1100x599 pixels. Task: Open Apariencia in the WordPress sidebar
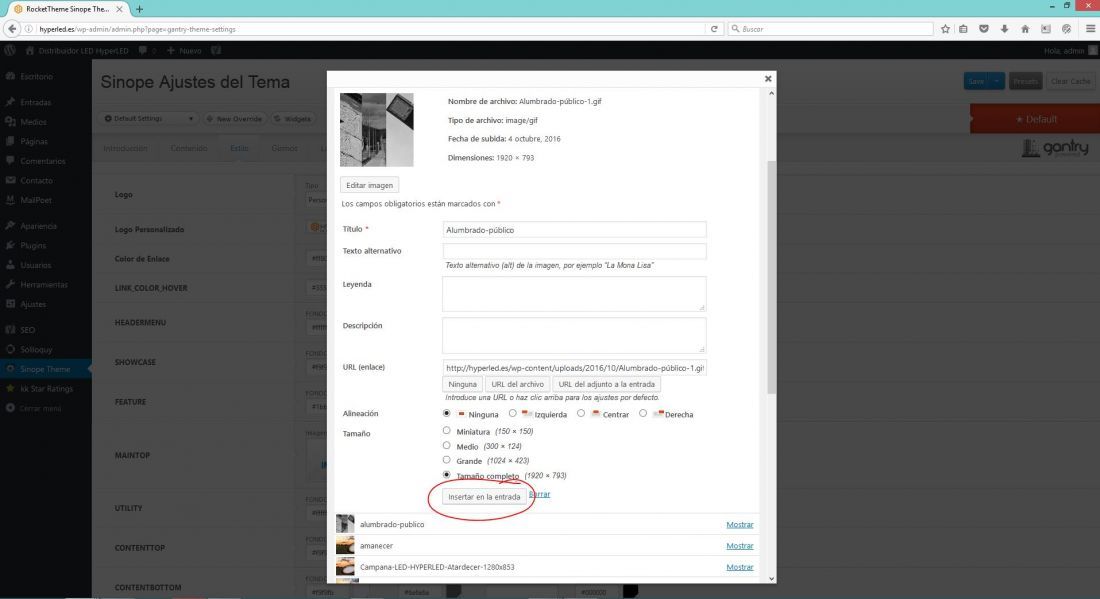38,227
